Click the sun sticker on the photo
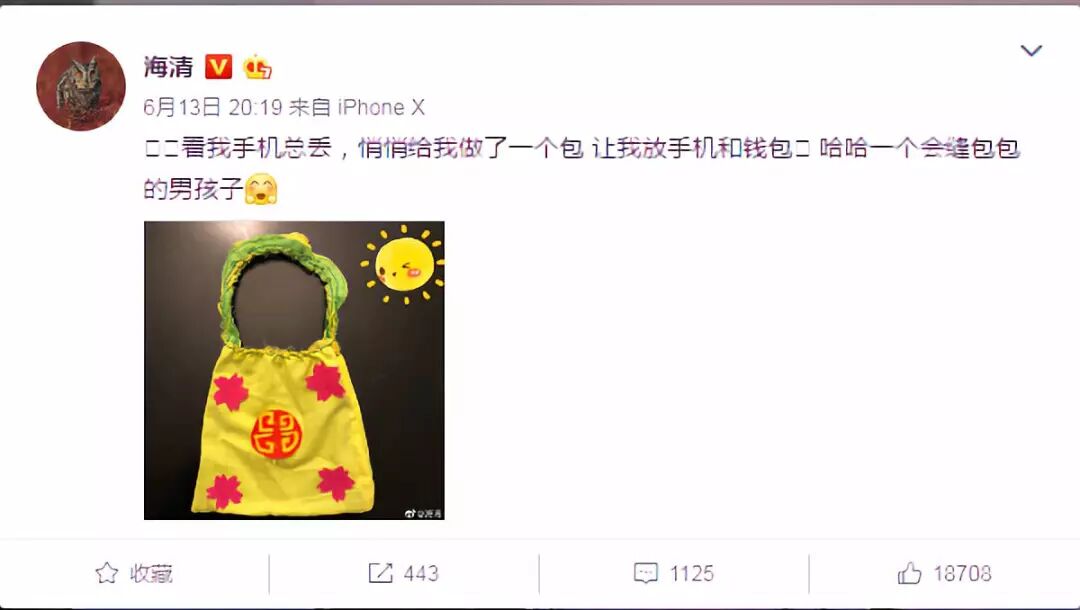 pyautogui.click(x=404, y=265)
